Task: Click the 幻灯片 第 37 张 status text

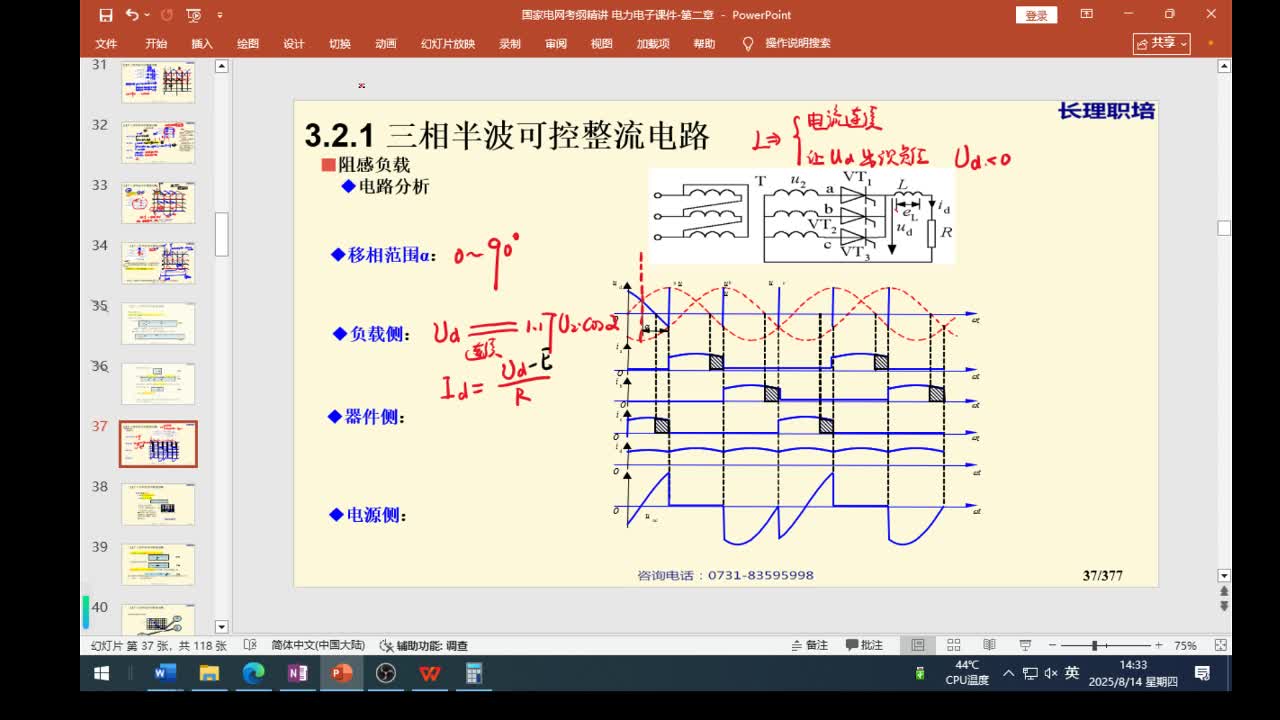Action: point(159,646)
